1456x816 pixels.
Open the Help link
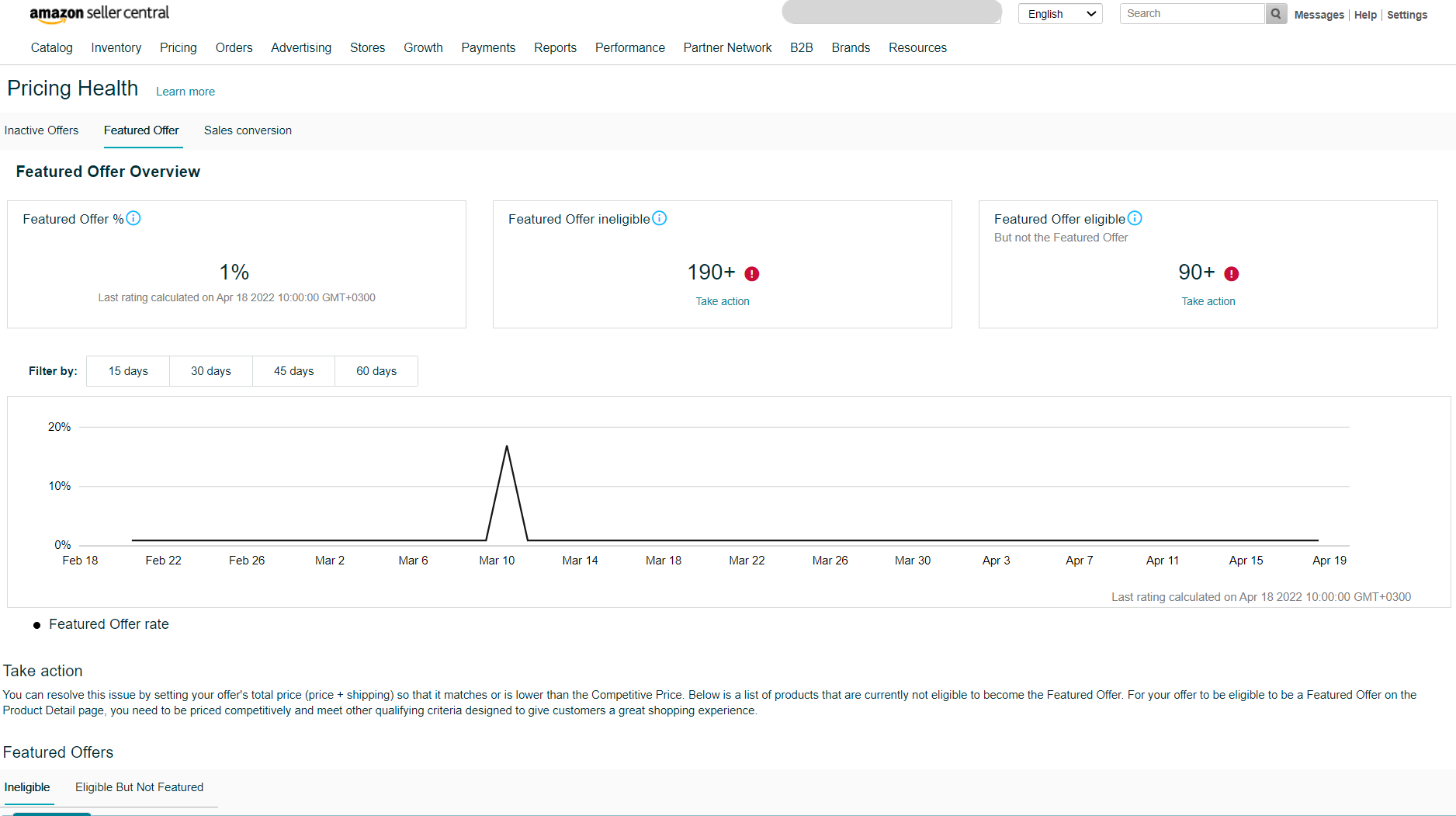[x=1365, y=15]
